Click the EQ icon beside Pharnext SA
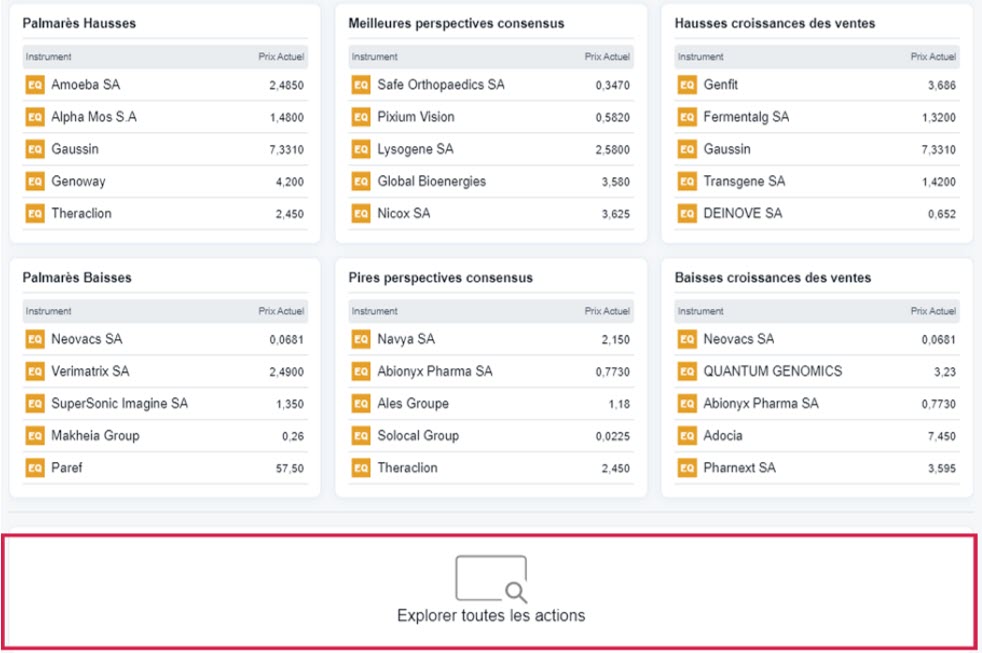982x653 pixels. [687, 468]
